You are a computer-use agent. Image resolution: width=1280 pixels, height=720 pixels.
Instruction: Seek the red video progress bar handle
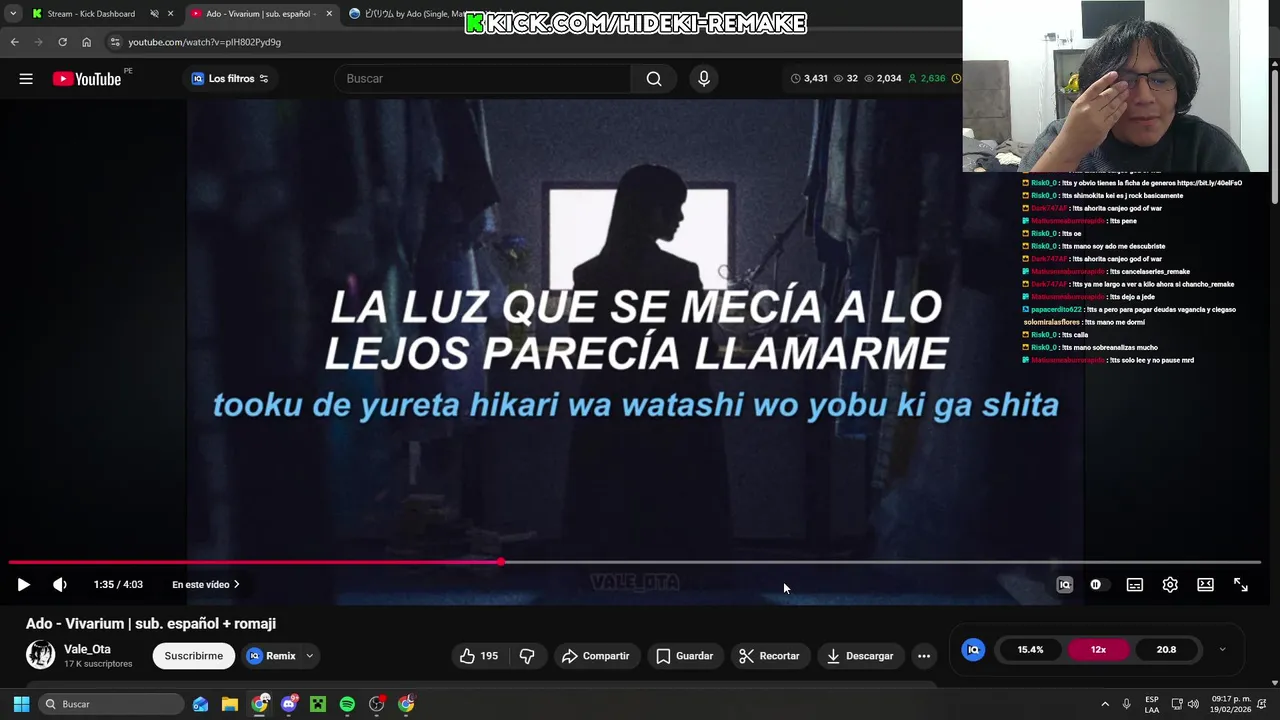tap(501, 562)
